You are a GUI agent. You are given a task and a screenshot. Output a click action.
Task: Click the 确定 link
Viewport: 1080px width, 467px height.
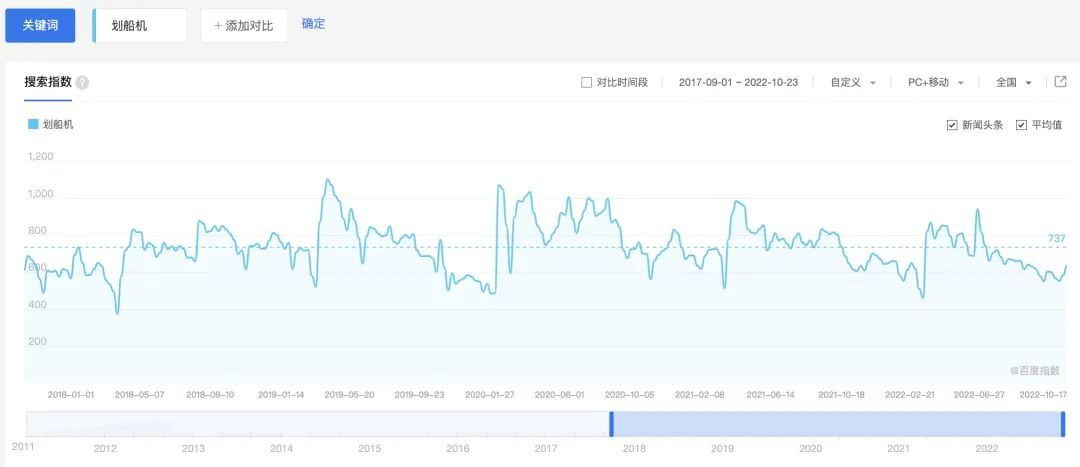[313, 24]
